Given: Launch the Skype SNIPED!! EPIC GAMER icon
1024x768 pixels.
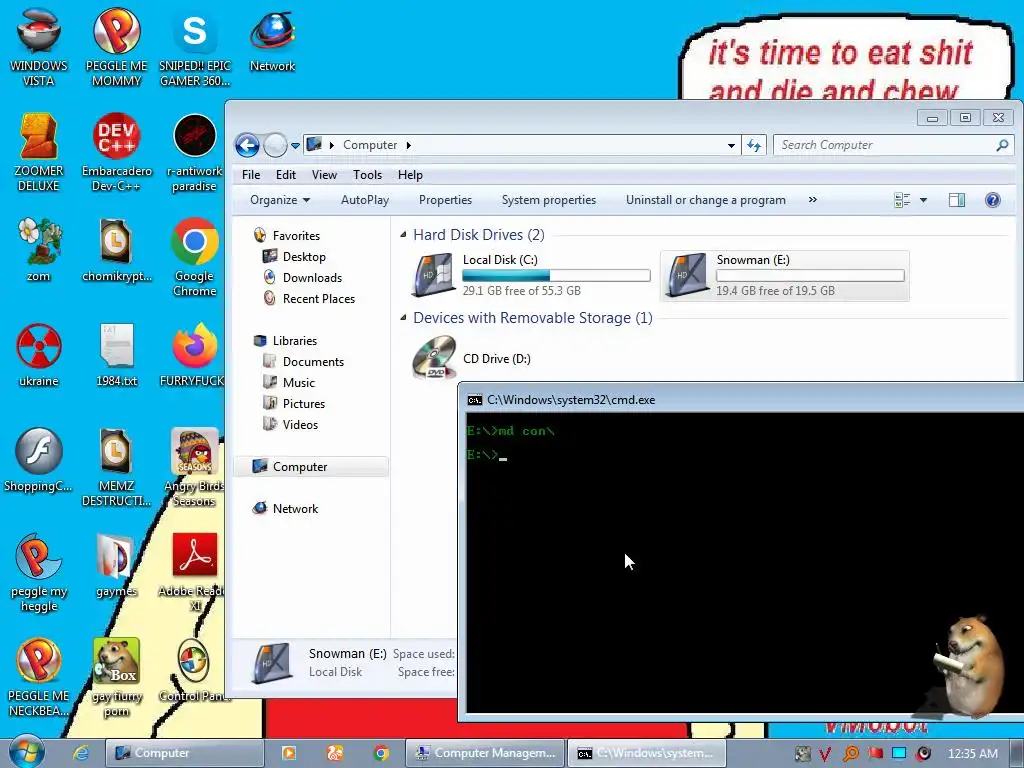Looking at the screenshot, I should (x=195, y=48).
